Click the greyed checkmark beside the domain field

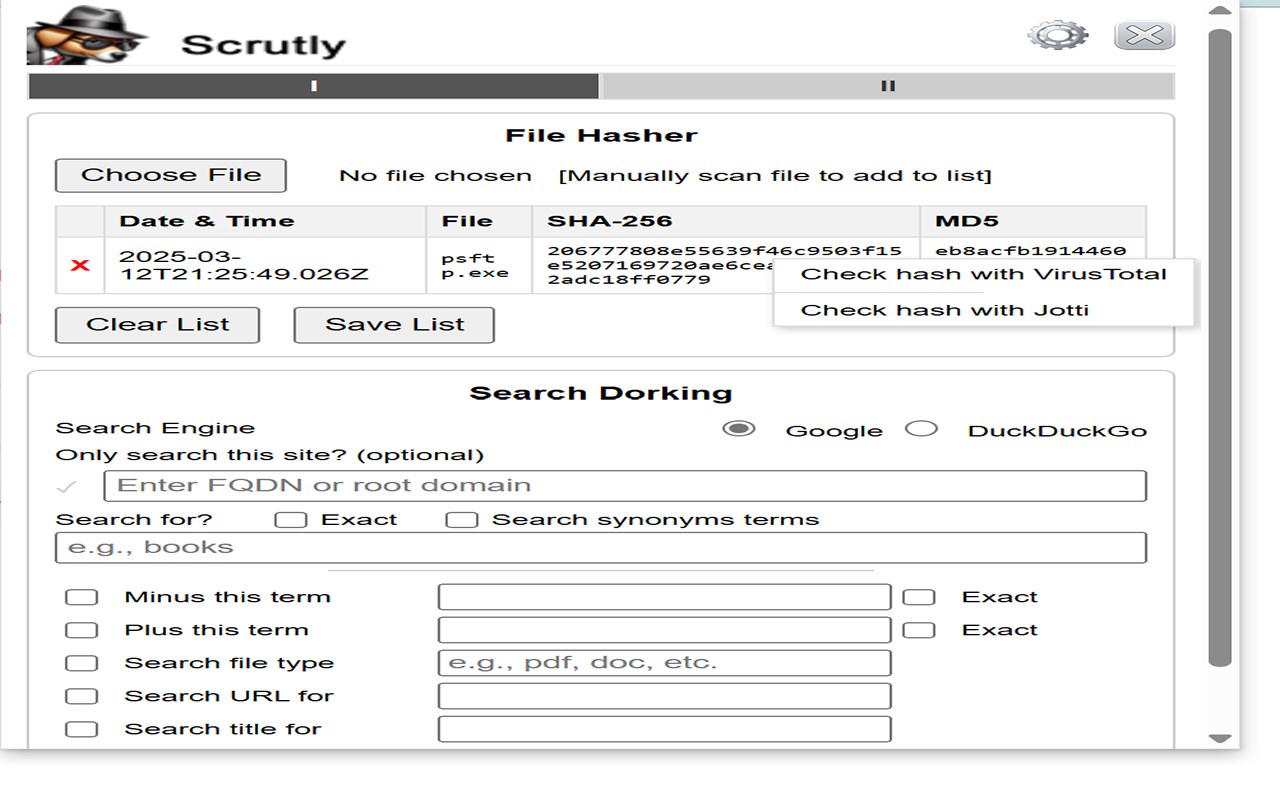[x=67, y=487]
